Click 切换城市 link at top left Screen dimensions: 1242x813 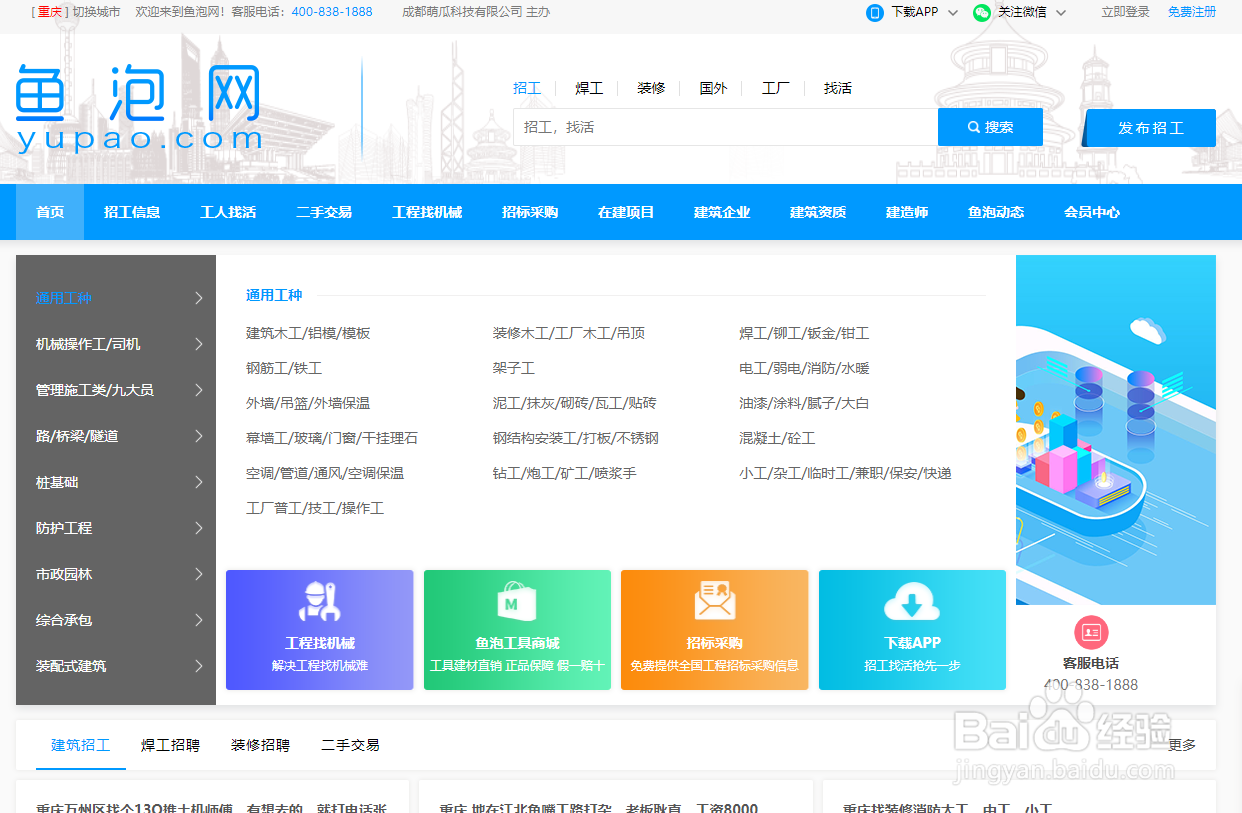(x=96, y=12)
